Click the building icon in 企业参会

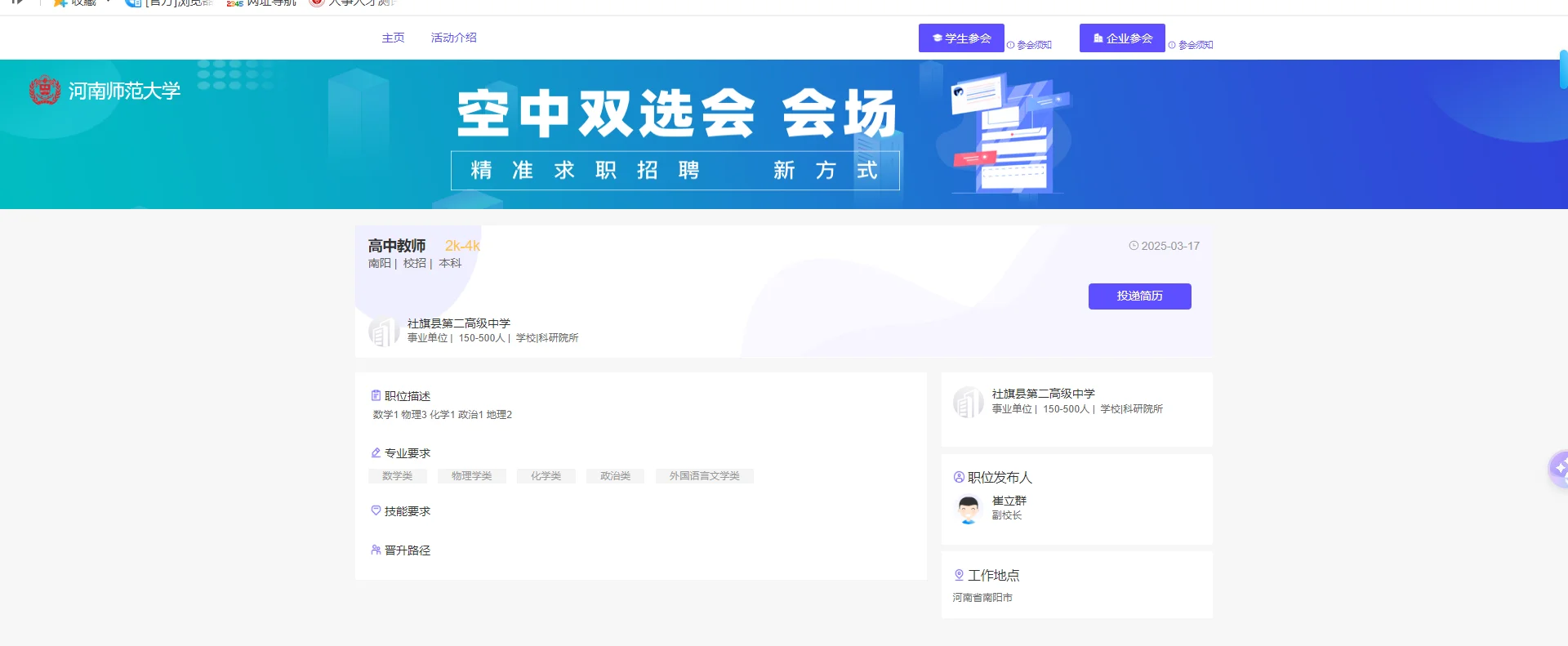pyautogui.click(x=1098, y=38)
